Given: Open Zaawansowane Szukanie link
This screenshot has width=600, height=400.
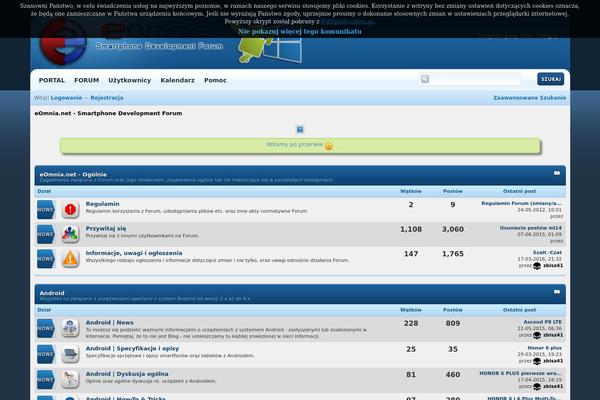Looking at the screenshot, I should (x=530, y=98).
